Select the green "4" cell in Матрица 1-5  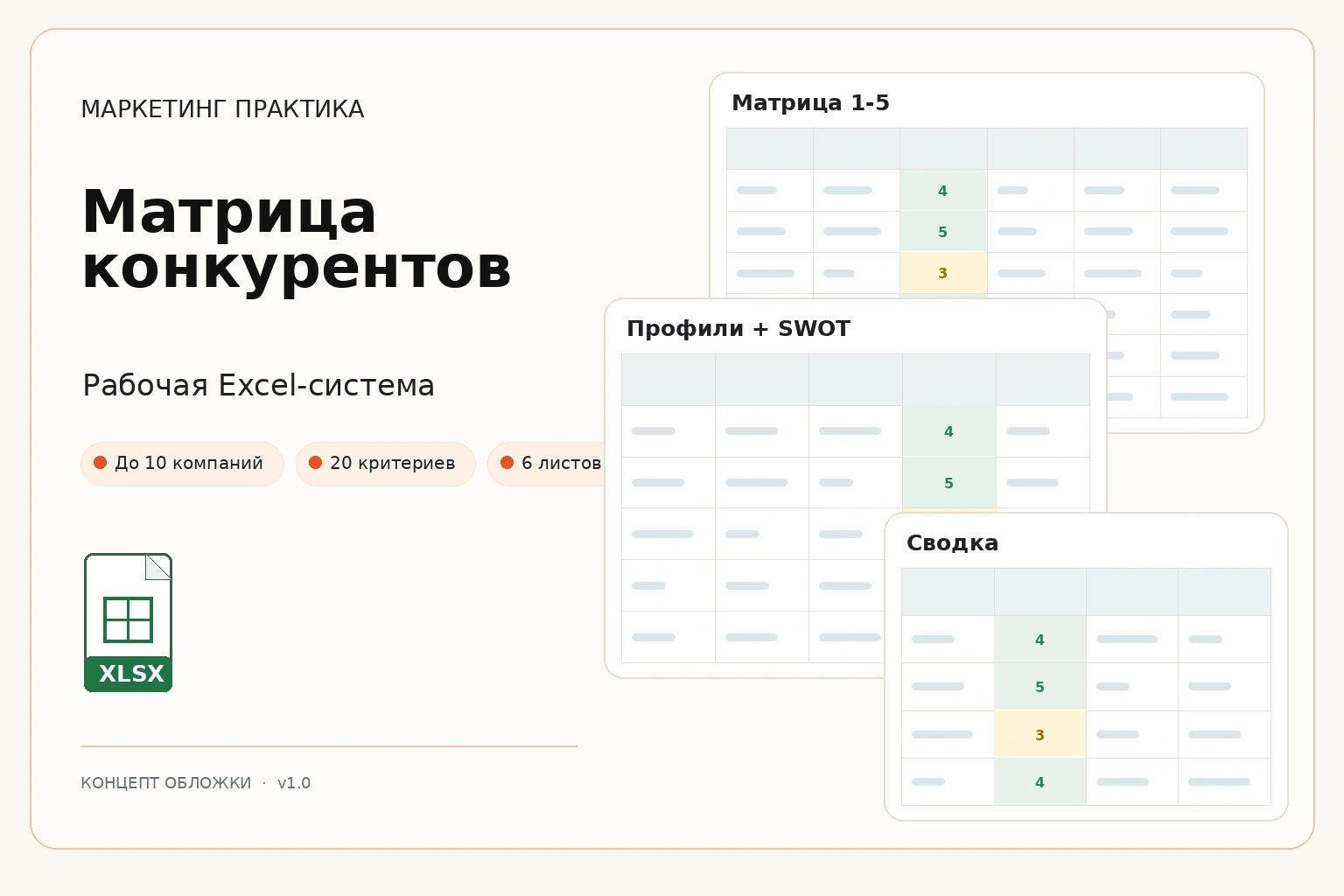tap(943, 191)
